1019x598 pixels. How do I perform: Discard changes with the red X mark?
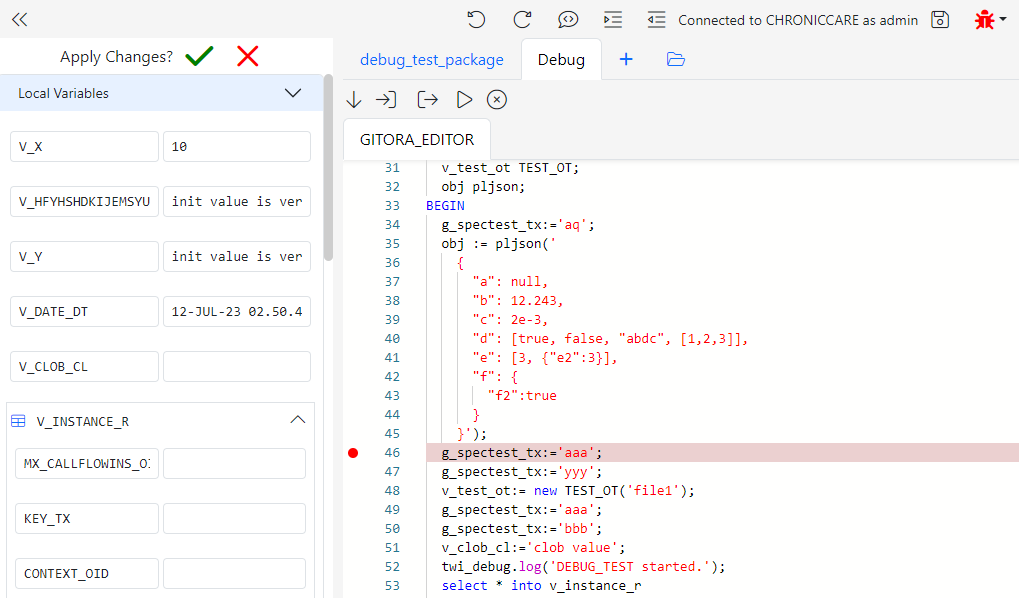(x=247, y=56)
